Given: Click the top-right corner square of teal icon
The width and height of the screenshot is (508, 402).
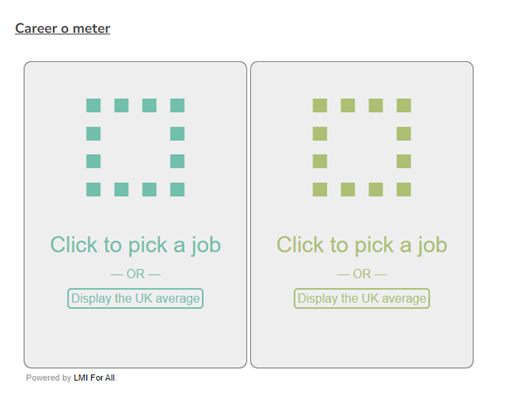Looking at the screenshot, I should 177,105.
